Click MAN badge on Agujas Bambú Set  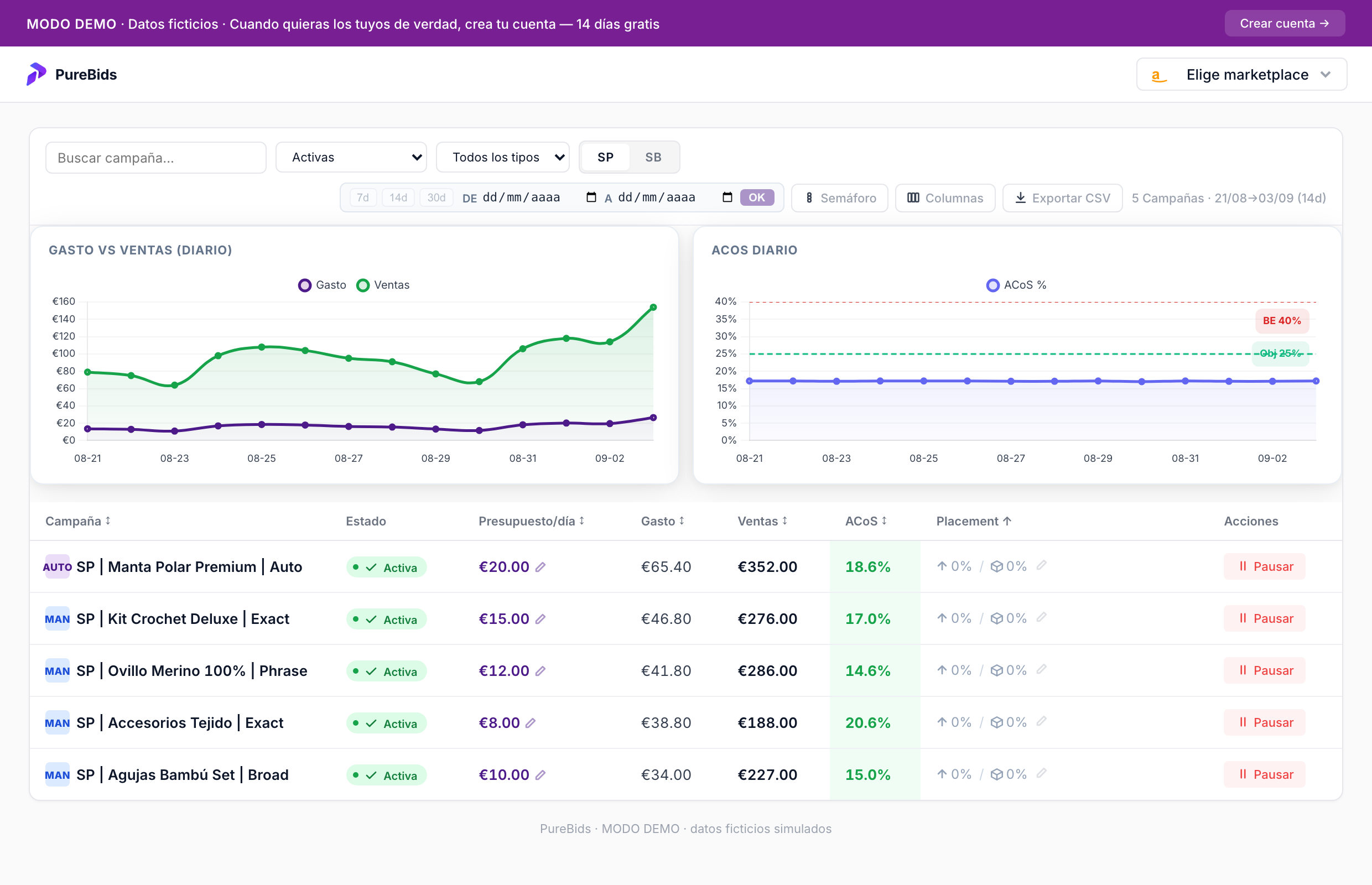click(58, 775)
